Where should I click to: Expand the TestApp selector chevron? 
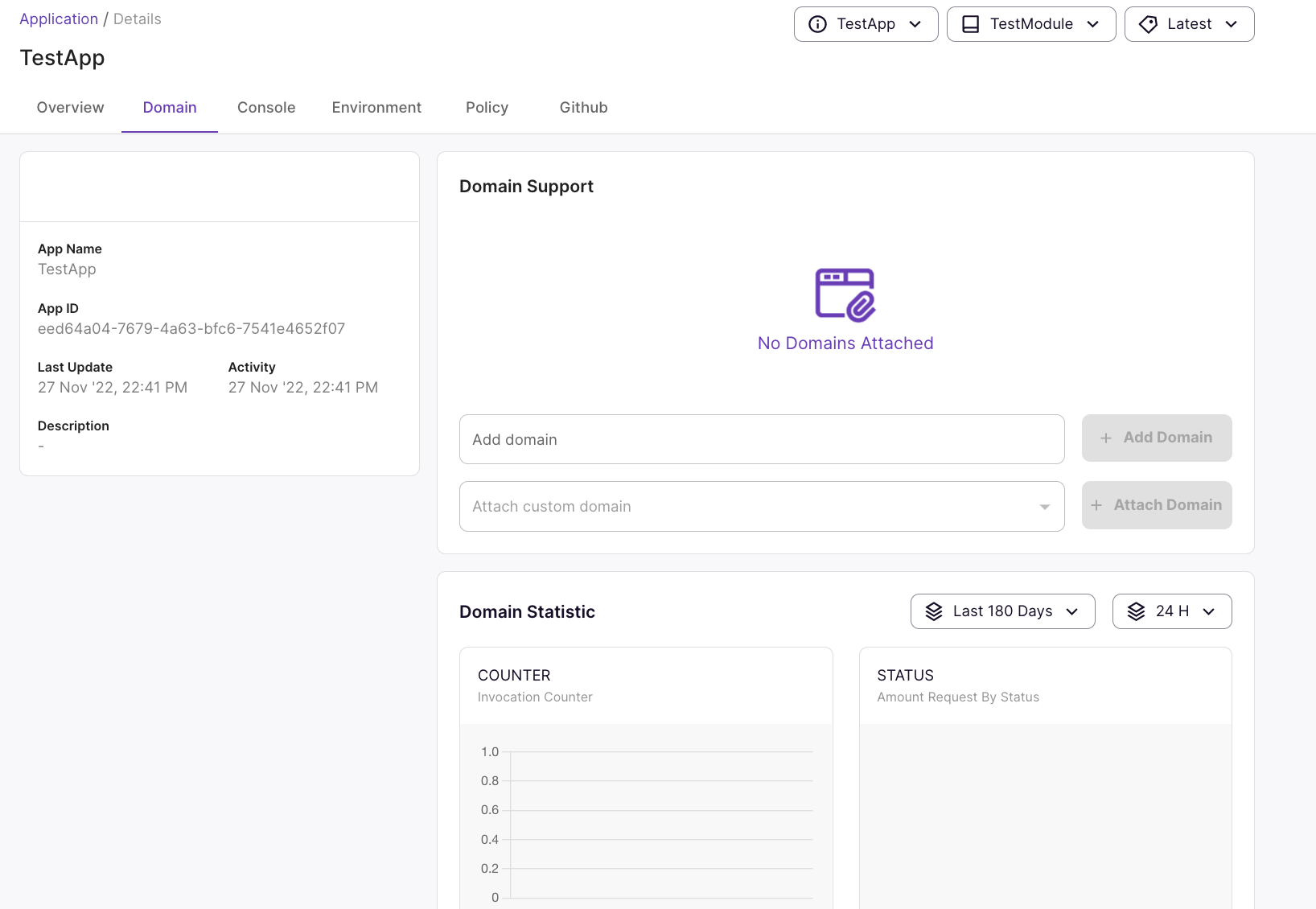click(915, 24)
